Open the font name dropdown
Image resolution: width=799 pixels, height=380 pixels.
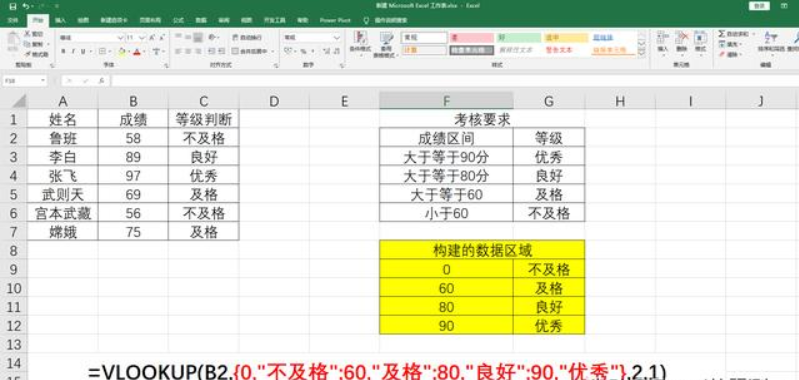(x=120, y=38)
